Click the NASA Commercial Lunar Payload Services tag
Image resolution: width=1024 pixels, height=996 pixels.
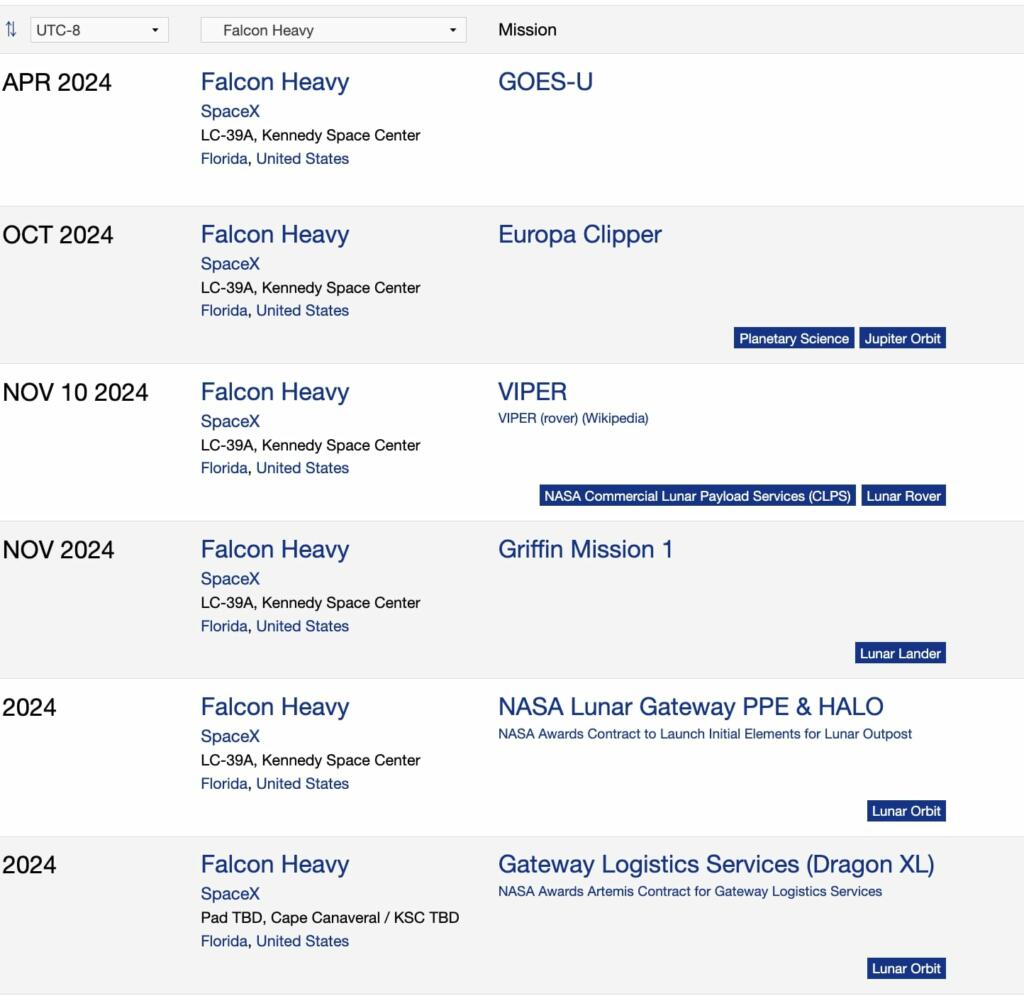coord(697,496)
